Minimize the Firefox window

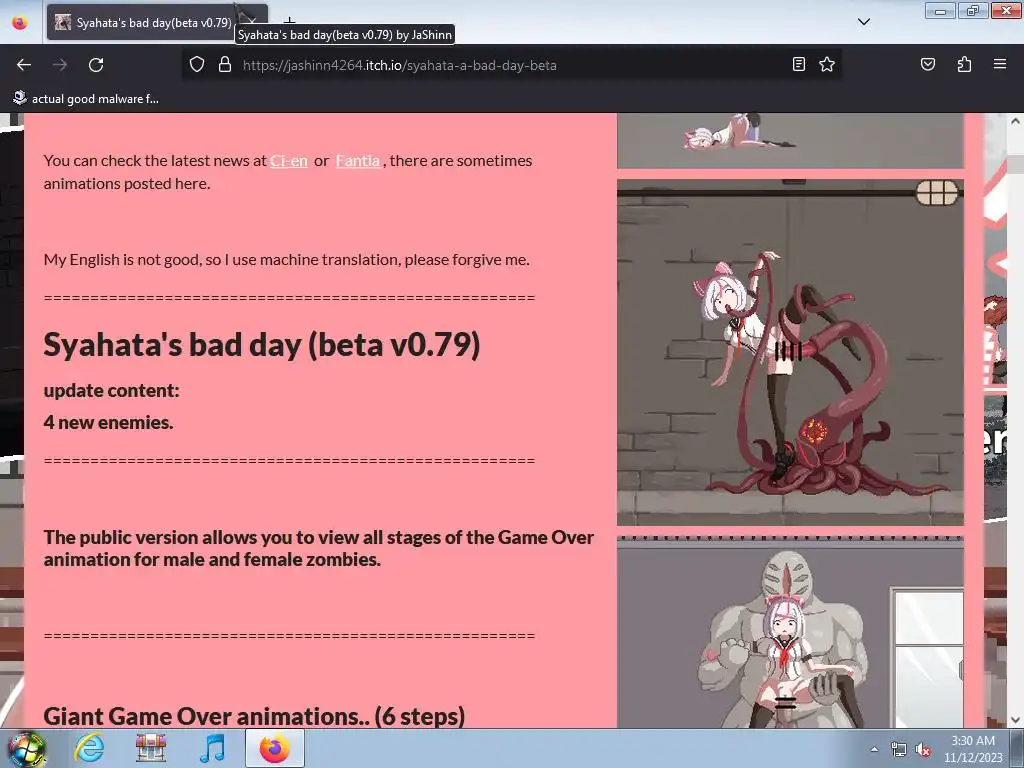click(940, 10)
